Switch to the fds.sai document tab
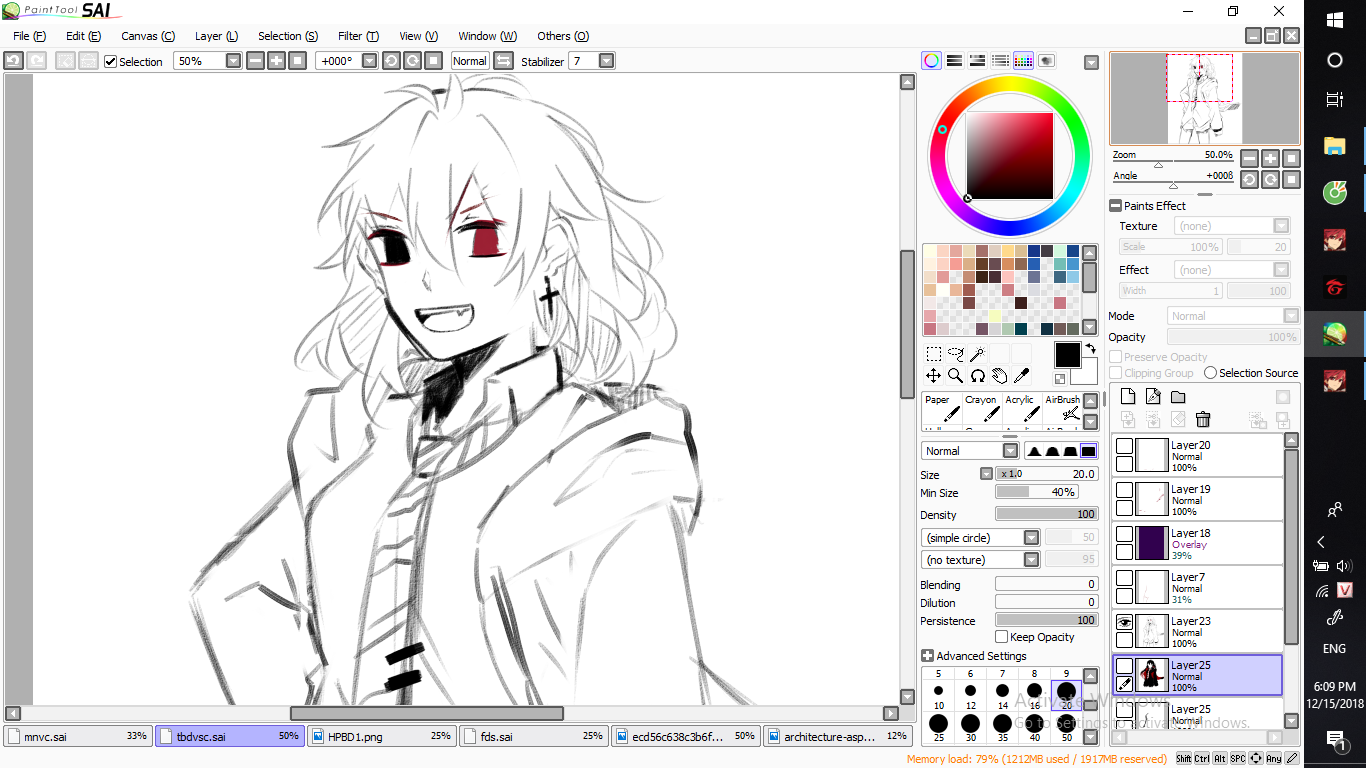The width and height of the screenshot is (1366, 768). 534,736
